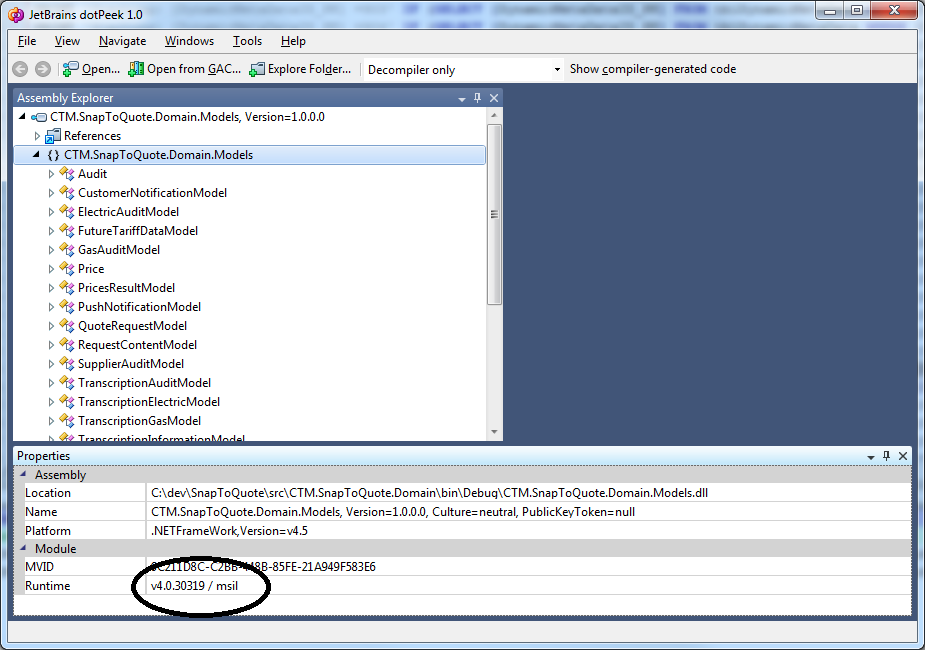925x650 pixels.
Task: Open the Properties window options dropdown
Action: click(x=871, y=457)
